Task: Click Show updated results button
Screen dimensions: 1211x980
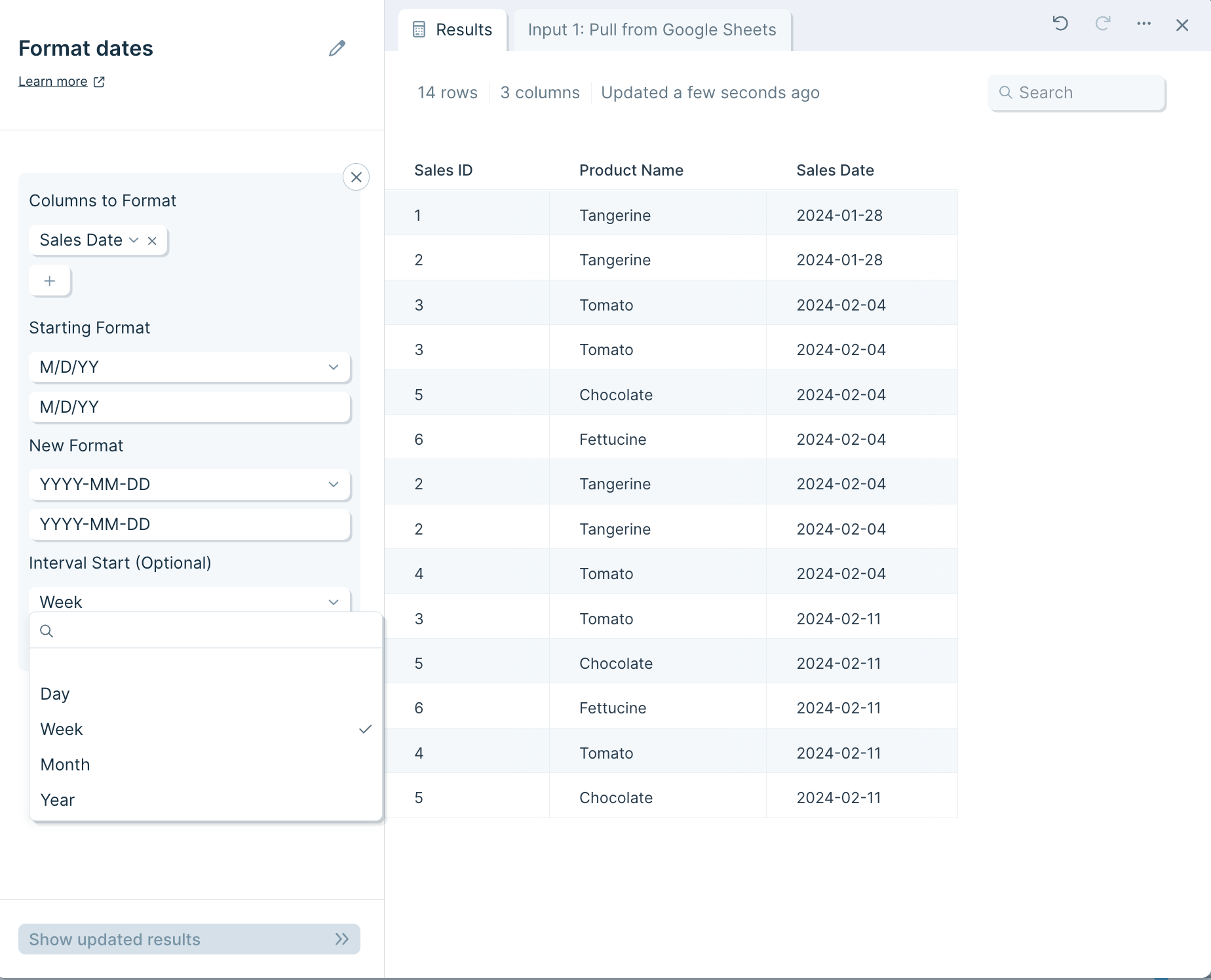Action: pyautogui.click(x=189, y=939)
